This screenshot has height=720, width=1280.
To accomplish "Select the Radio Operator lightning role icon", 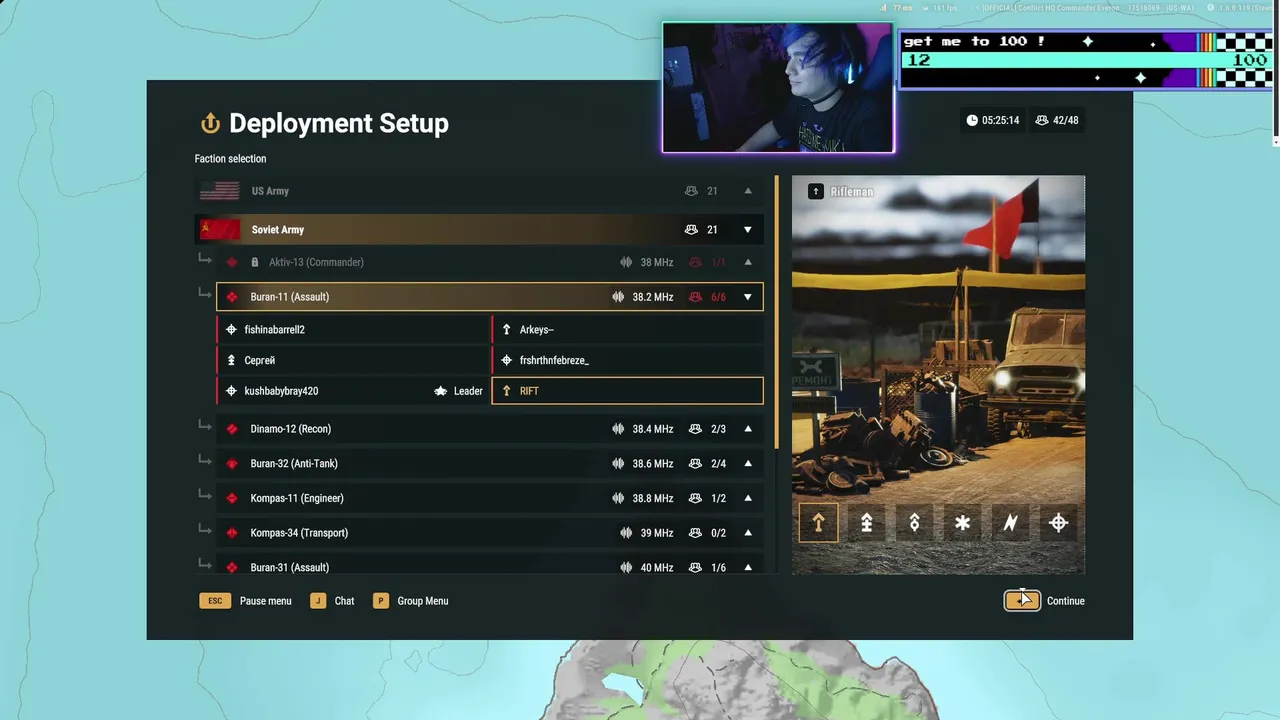I will tap(1010, 522).
